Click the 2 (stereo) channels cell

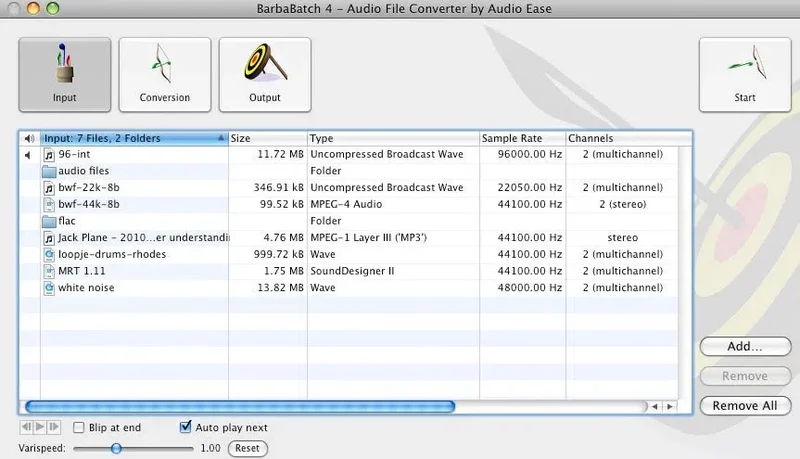click(x=622, y=204)
